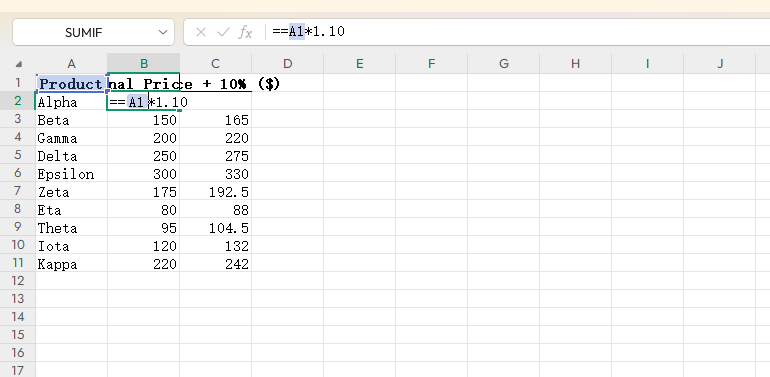The width and height of the screenshot is (770, 377).
Task: Click inside the SUMIF name box
Action: point(83,32)
